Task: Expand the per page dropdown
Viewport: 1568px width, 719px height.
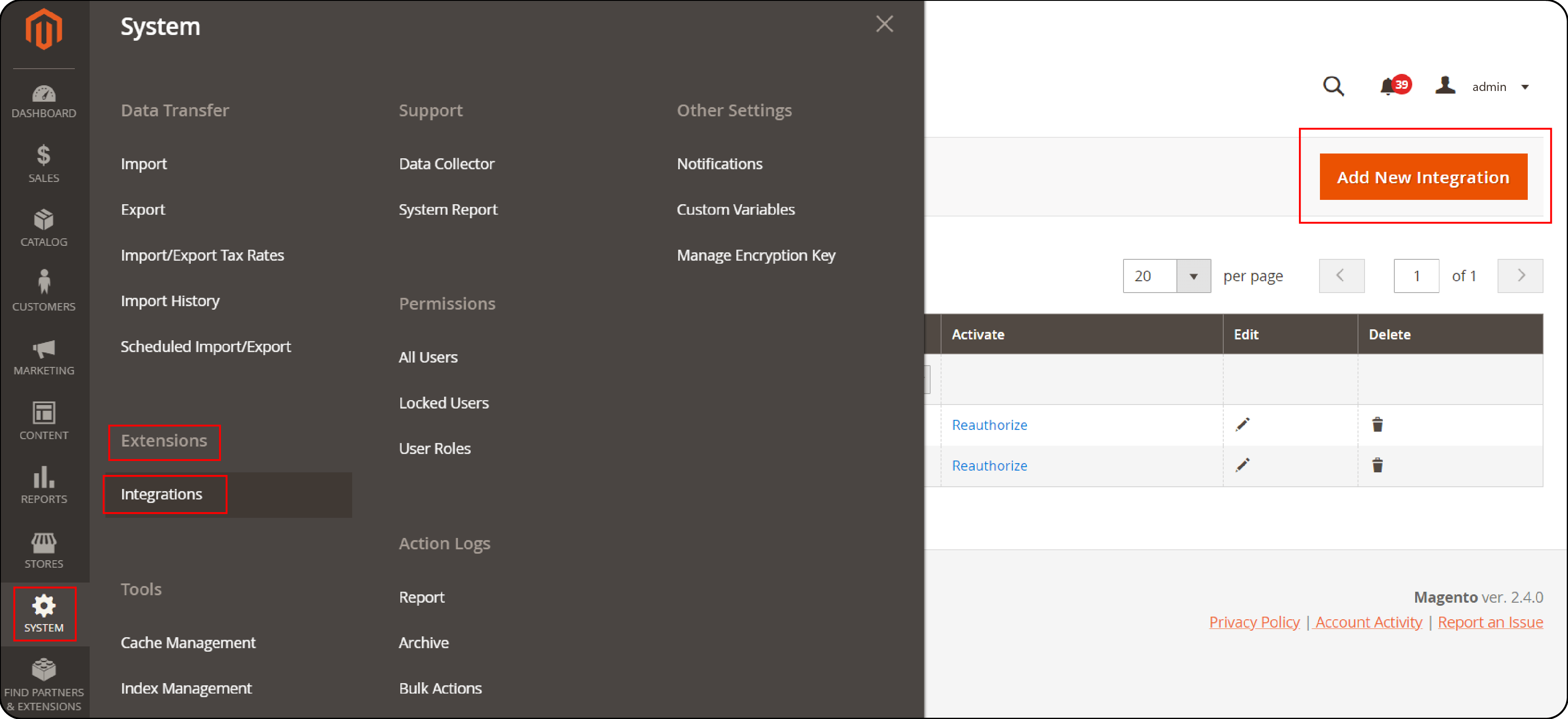Action: point(1193,276)
